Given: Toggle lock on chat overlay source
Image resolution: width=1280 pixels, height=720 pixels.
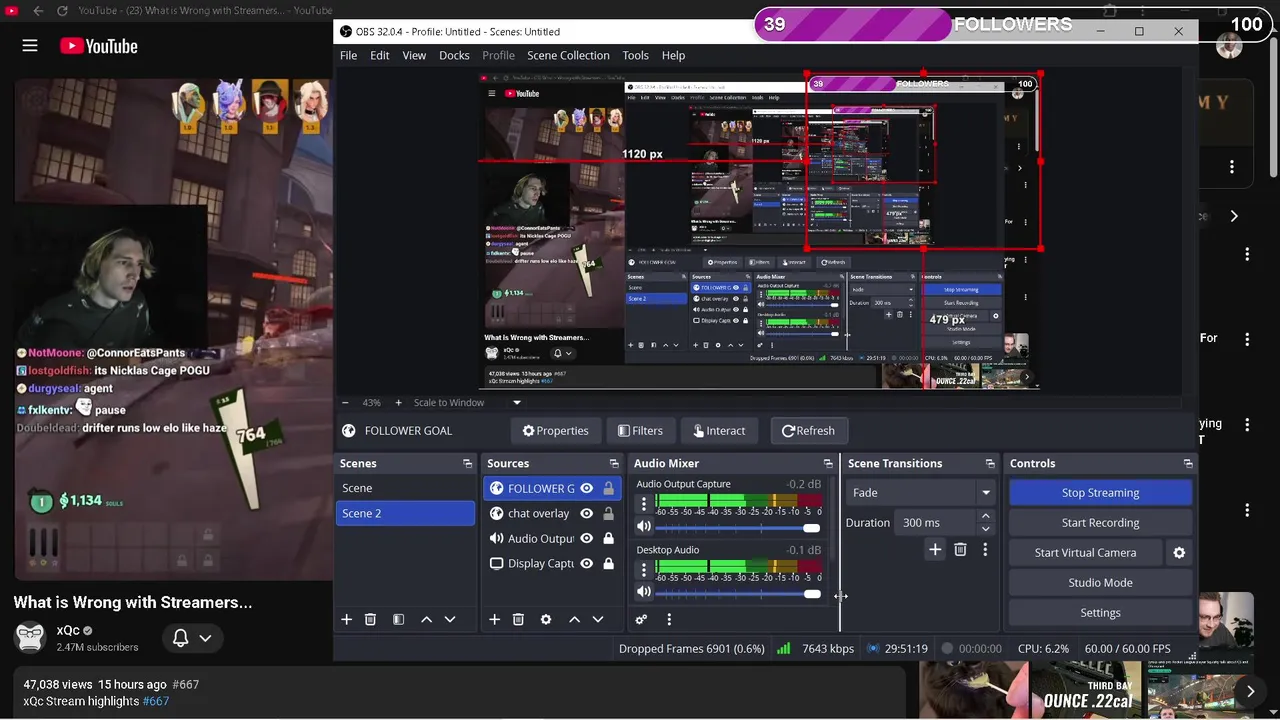Looking at the screenshot, I should pos(608,513).
